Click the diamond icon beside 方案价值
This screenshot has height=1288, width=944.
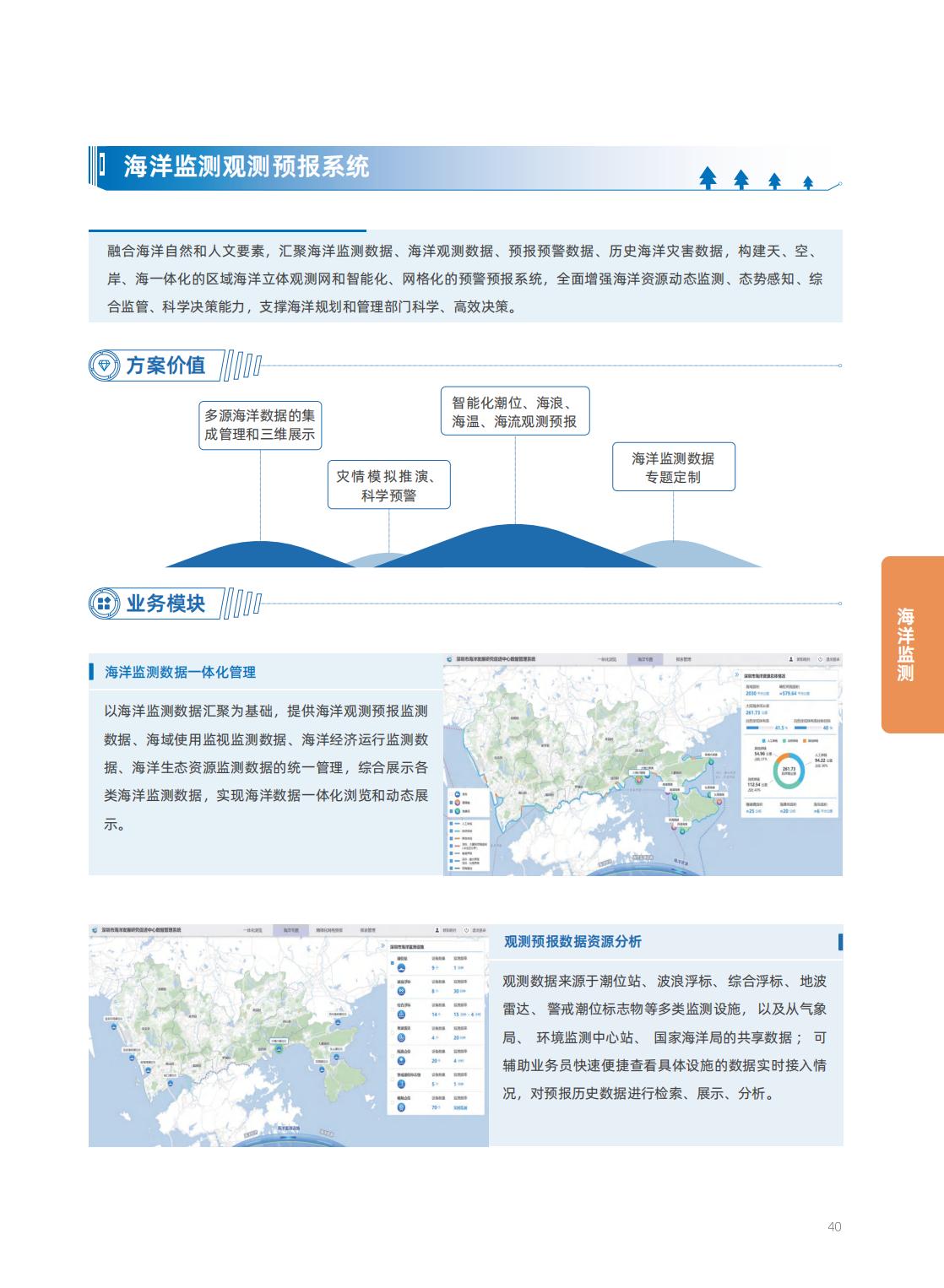coord(105,365)
